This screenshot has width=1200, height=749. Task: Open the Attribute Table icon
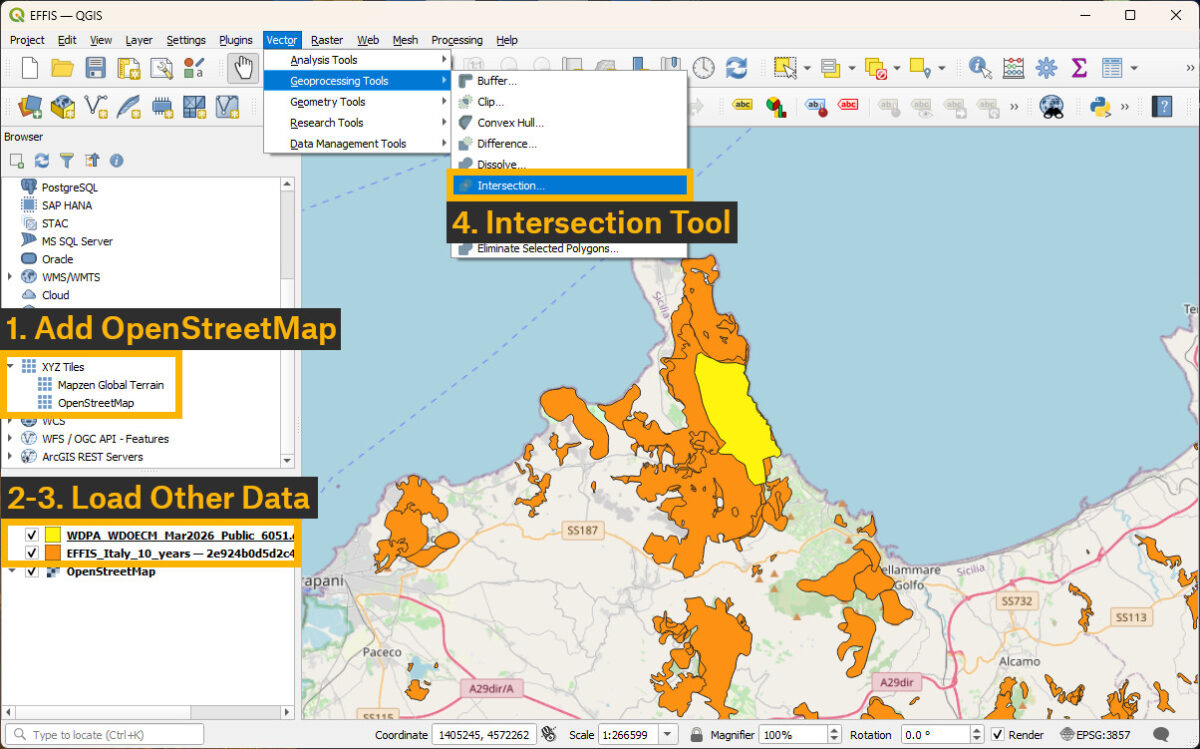1112,67
